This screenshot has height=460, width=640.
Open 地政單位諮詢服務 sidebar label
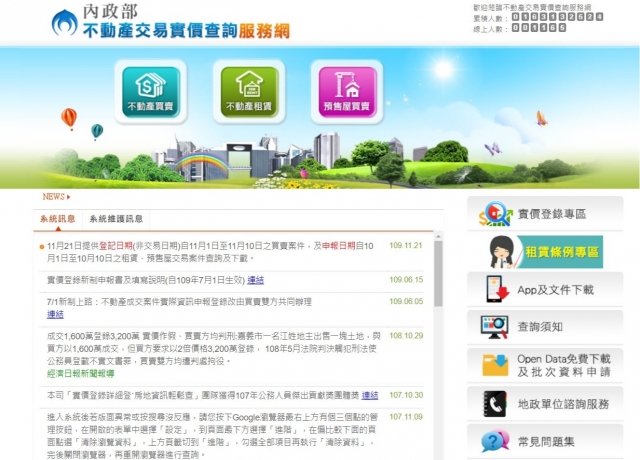click(563, 404)
